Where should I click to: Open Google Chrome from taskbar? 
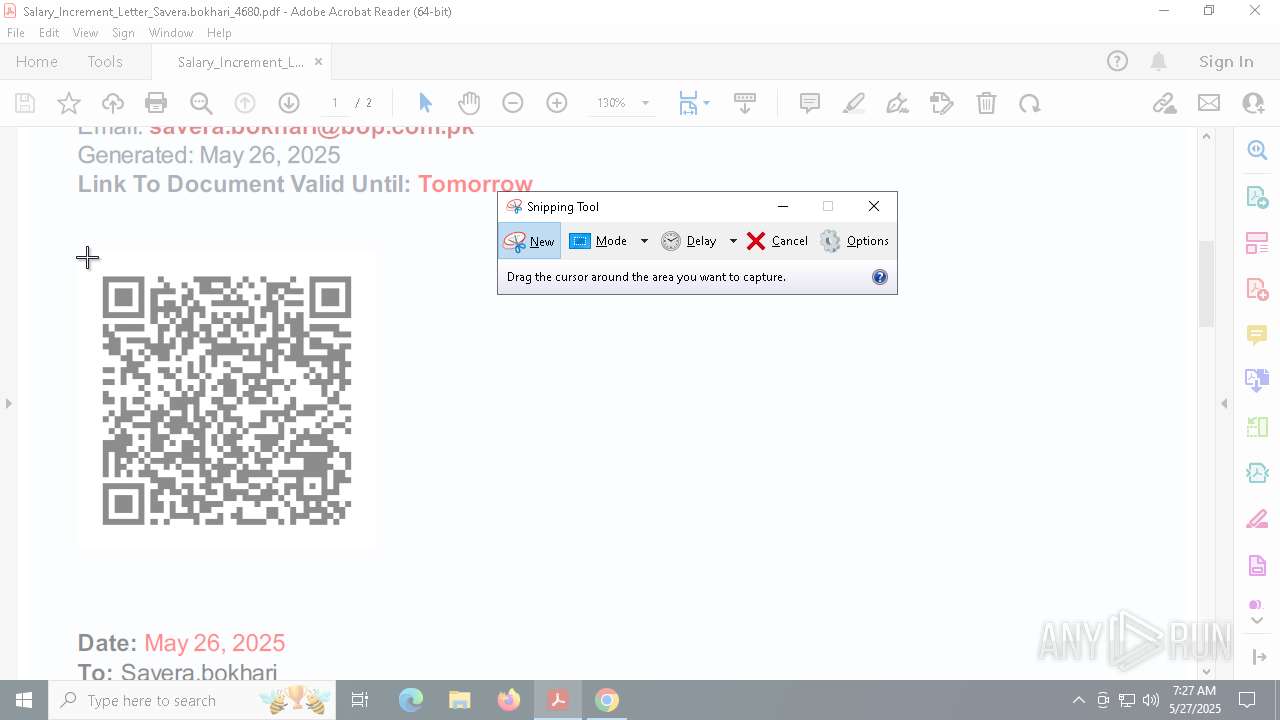tap(607, 700)
